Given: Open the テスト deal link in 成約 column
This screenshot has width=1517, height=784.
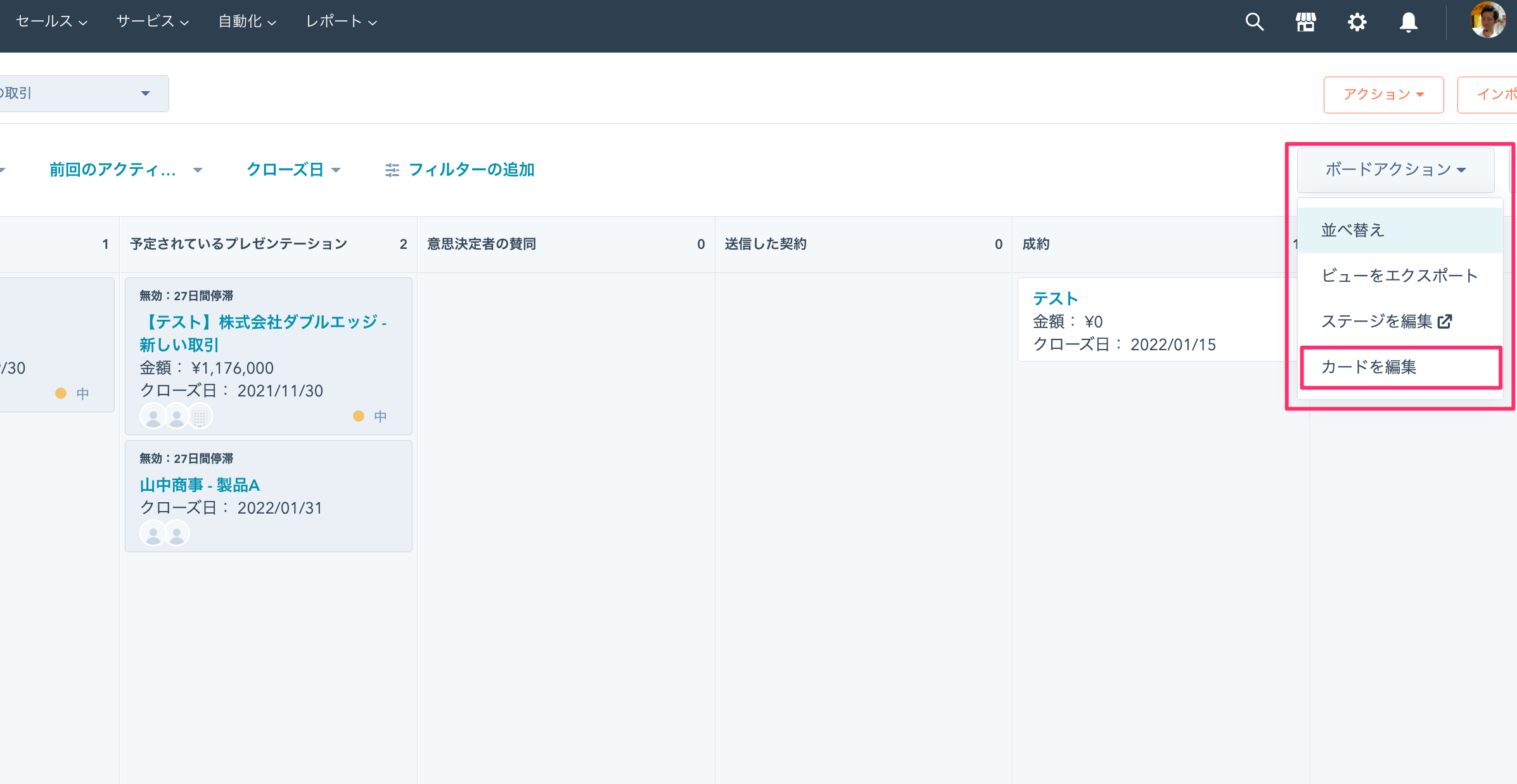Looking at the screenshot, I should coord(1055,298).
